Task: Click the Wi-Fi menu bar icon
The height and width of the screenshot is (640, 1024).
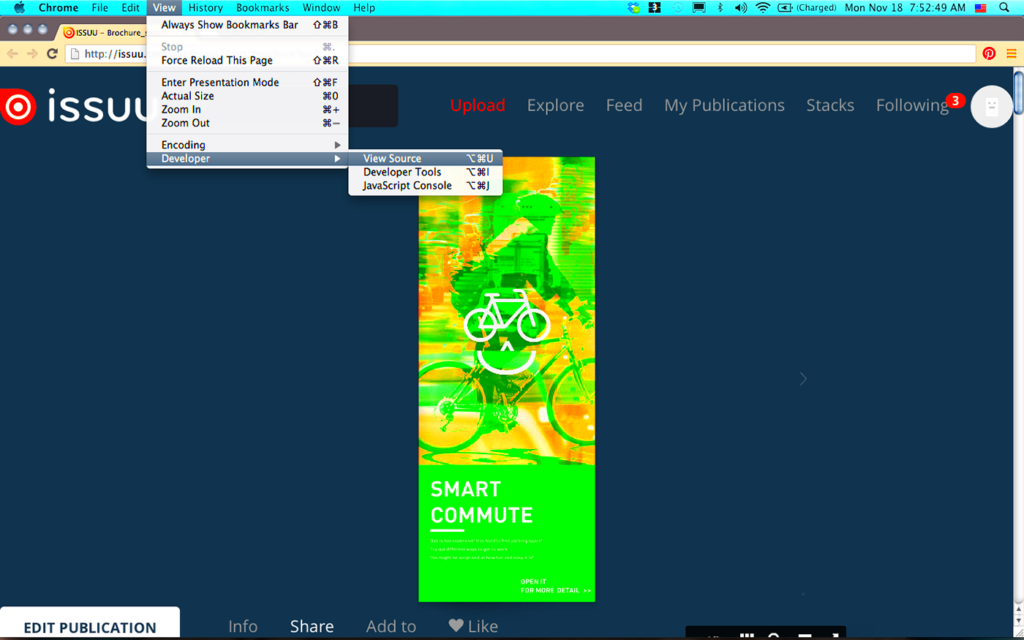Action: pyautogui.click(x=762, y=7)
